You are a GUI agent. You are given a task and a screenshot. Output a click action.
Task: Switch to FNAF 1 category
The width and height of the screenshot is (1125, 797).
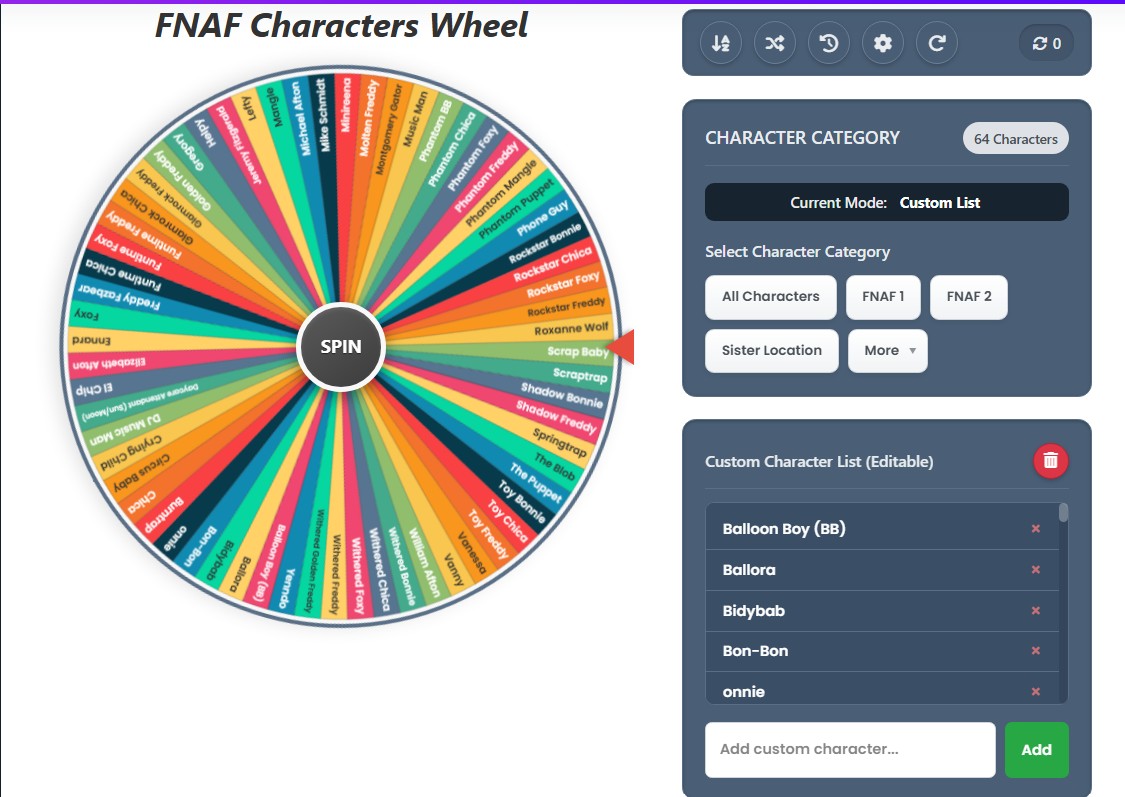coord(883,297)
